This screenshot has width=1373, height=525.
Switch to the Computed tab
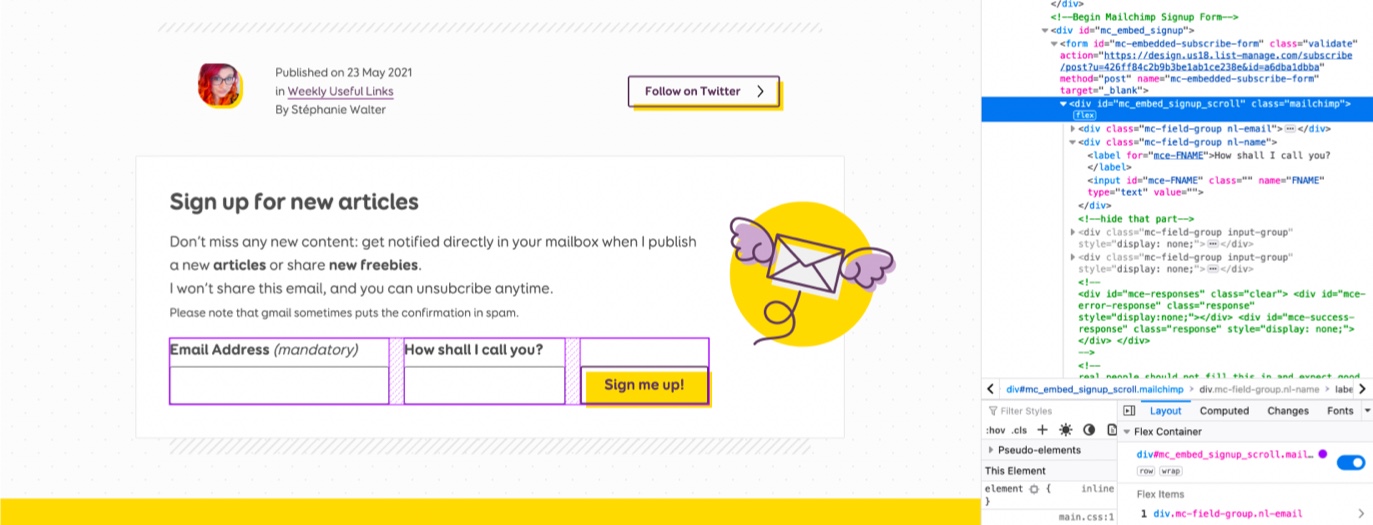click(1224, 411)
